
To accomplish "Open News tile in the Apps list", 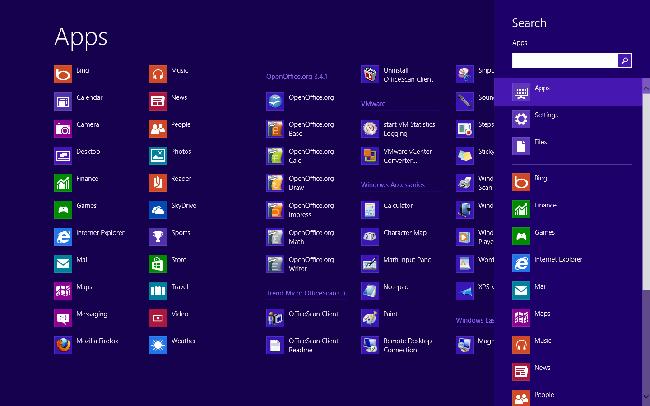I will (x=158, y=102).
